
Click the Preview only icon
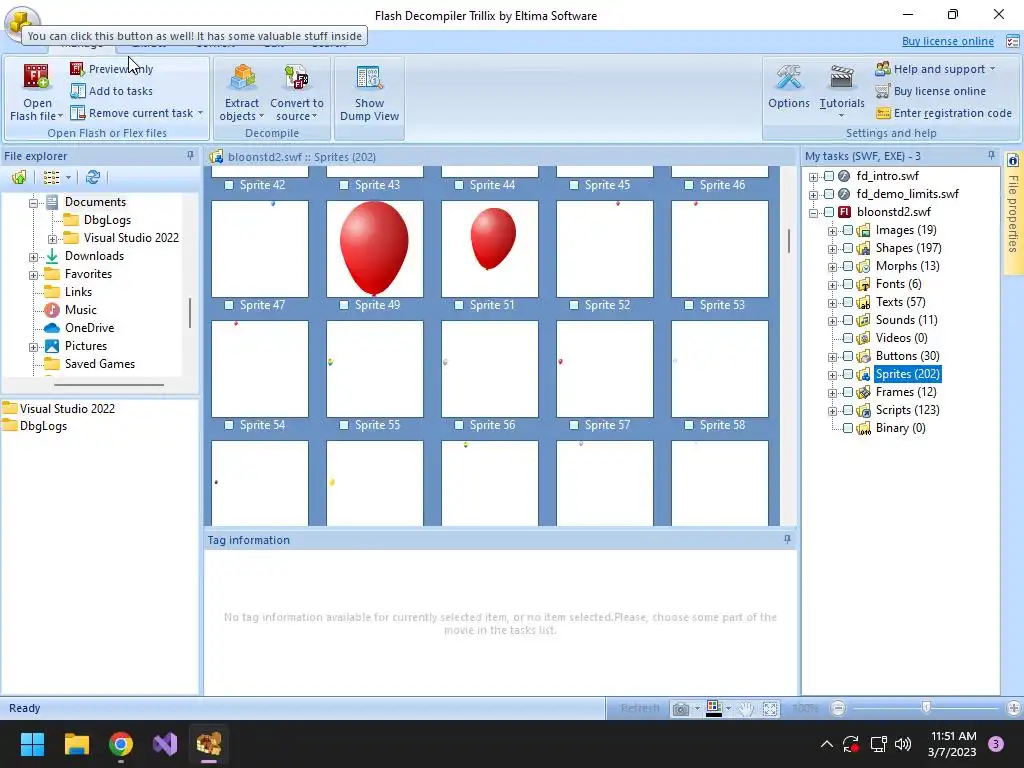pos(77,69)
